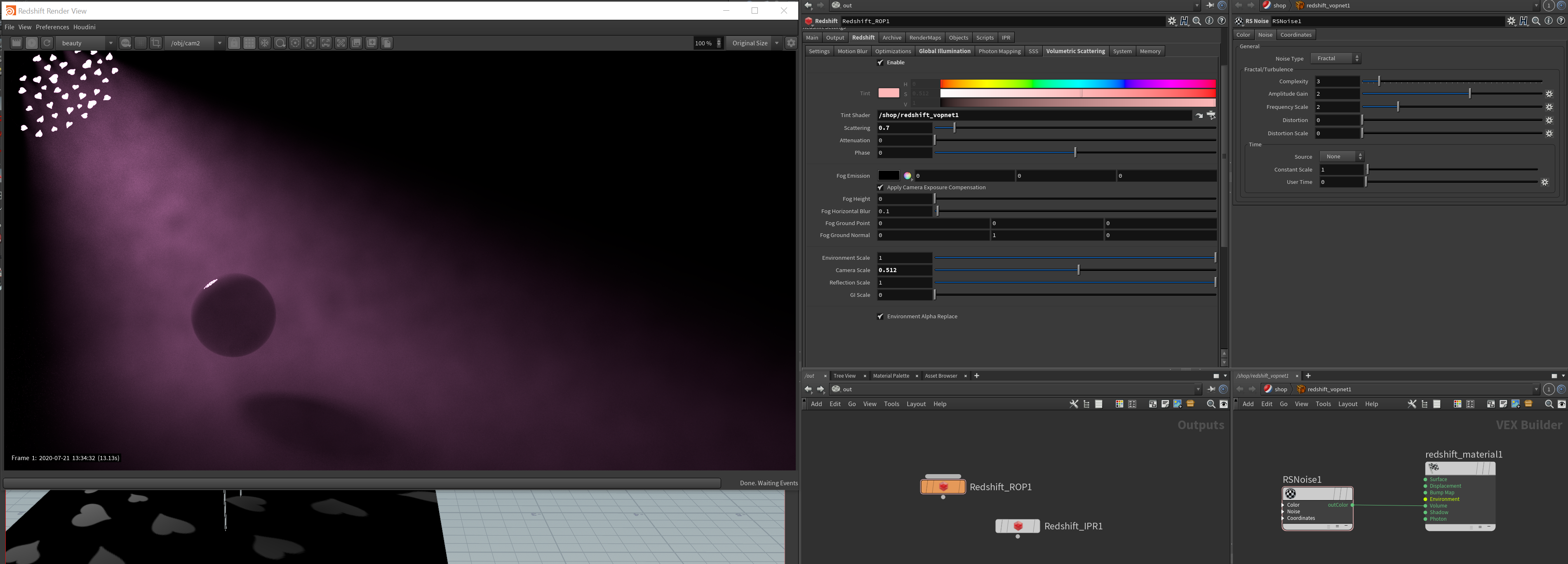This screenshot has height=564, width=1568.
Task: Switch to the Global Illumination tab
Action: coord(945,51)
